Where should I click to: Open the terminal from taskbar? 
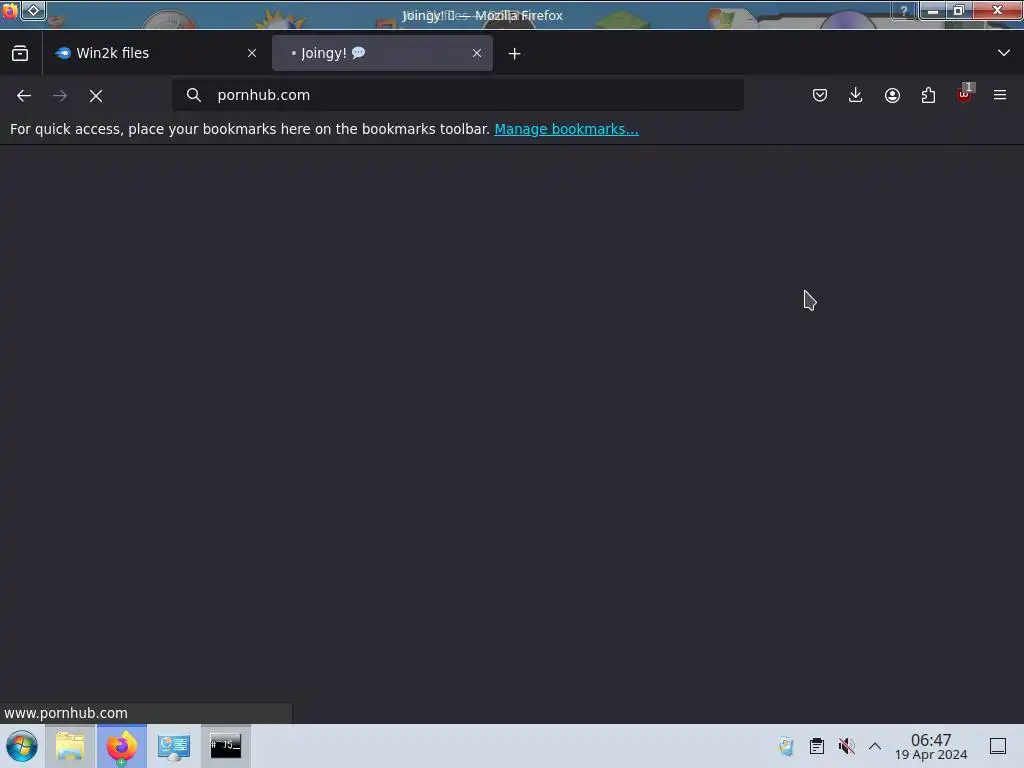225,746
